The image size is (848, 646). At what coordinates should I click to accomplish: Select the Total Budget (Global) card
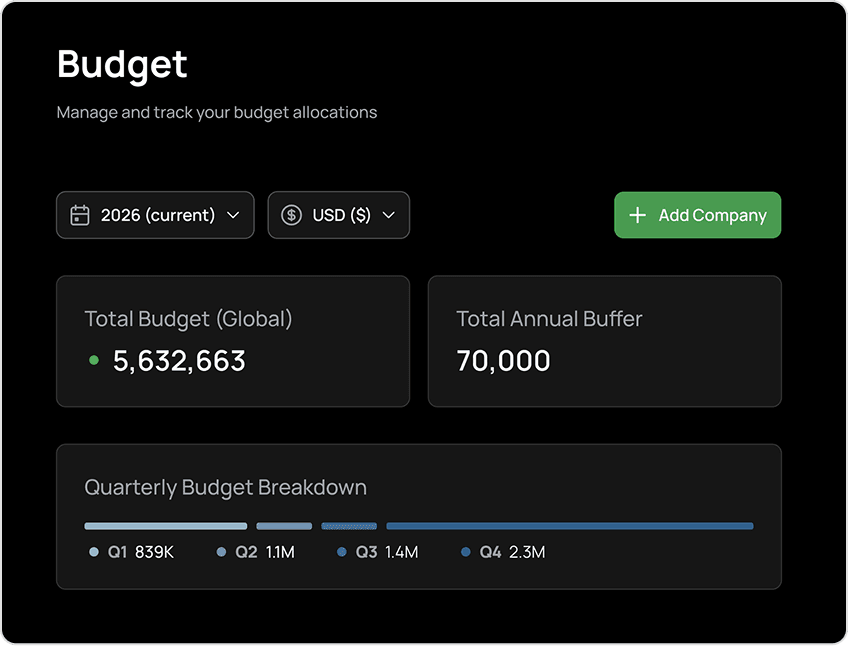click(x=233, y=340)
